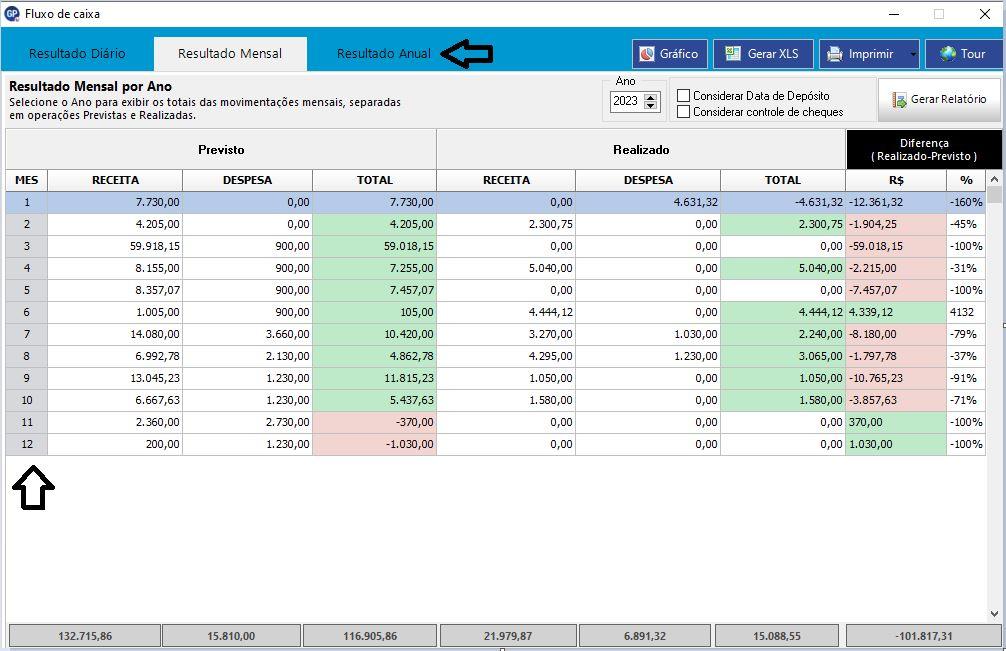
Task: Click the 21.979,87 footer total
Action: 508,636
